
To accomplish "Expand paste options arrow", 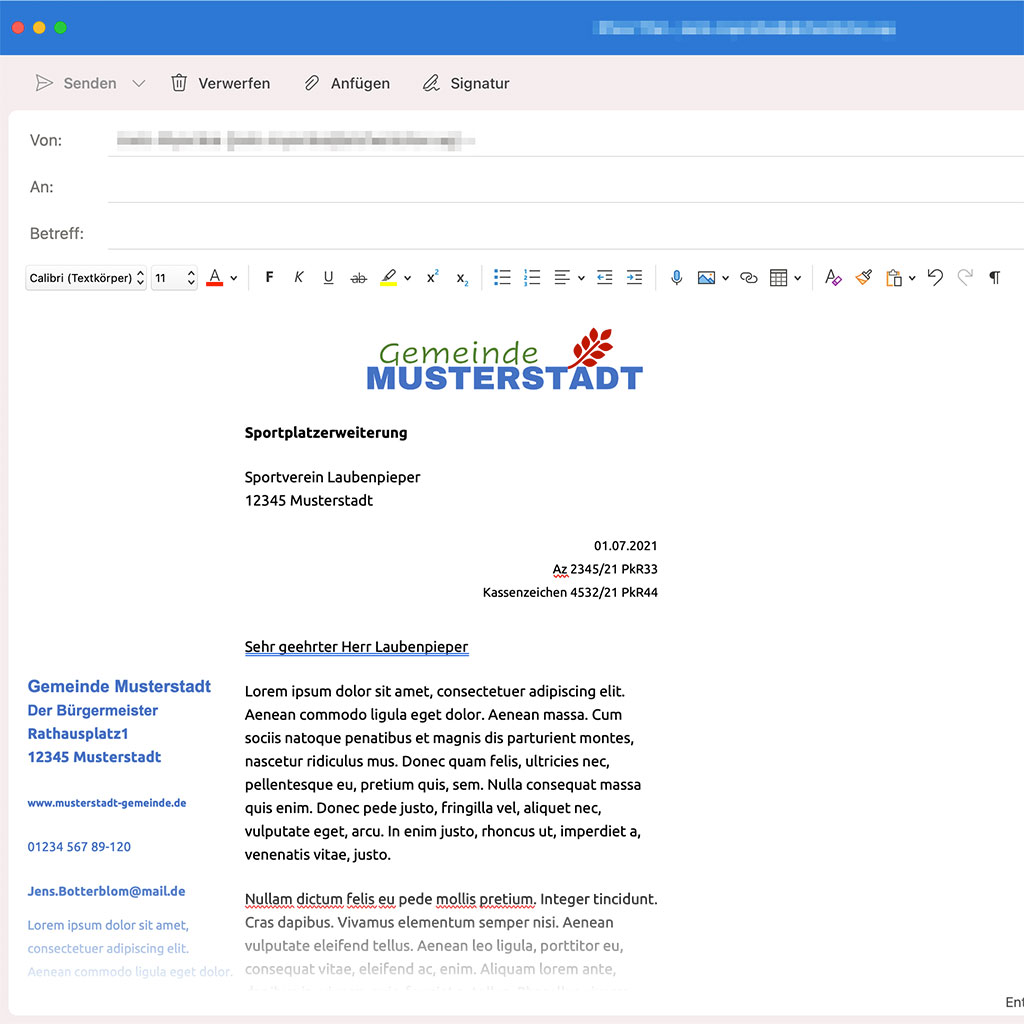I will pos(912,278).
